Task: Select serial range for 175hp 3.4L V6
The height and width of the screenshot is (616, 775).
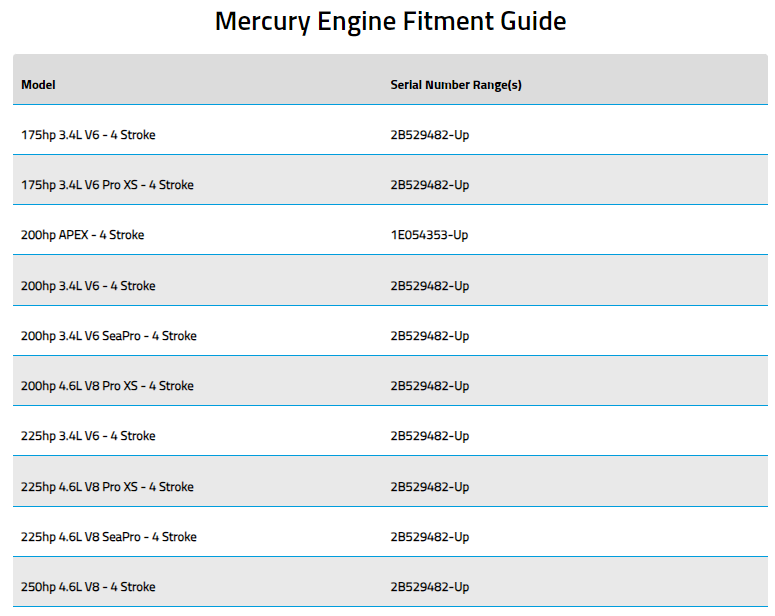Action: click(x=430, y=135)
